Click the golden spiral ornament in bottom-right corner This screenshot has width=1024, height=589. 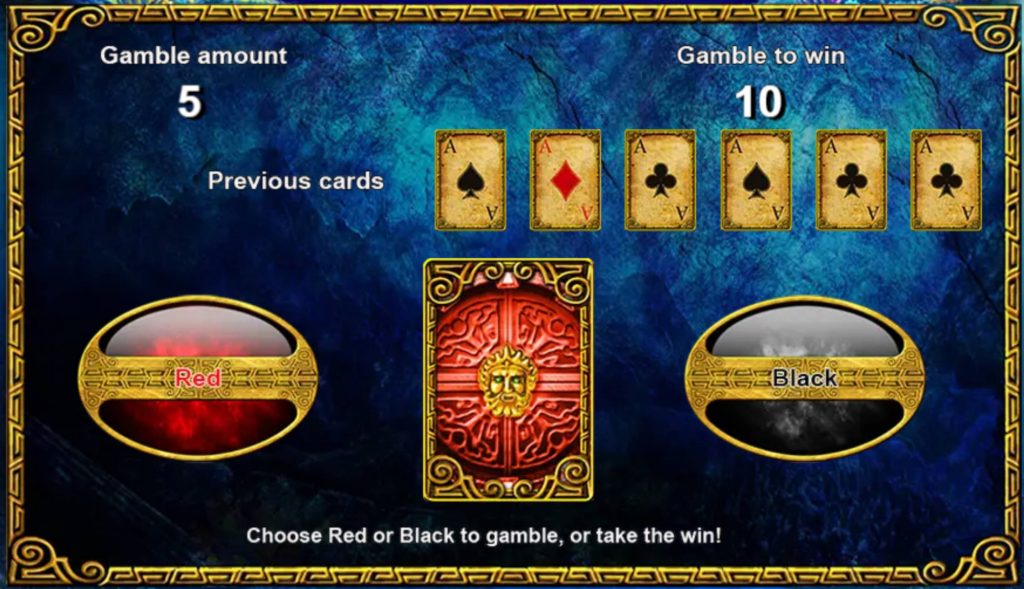point(988,560)
